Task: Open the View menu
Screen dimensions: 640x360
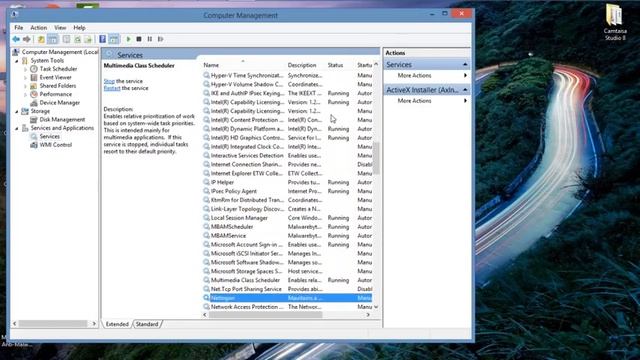Action: pyautogui.click(x=60, y=28)
